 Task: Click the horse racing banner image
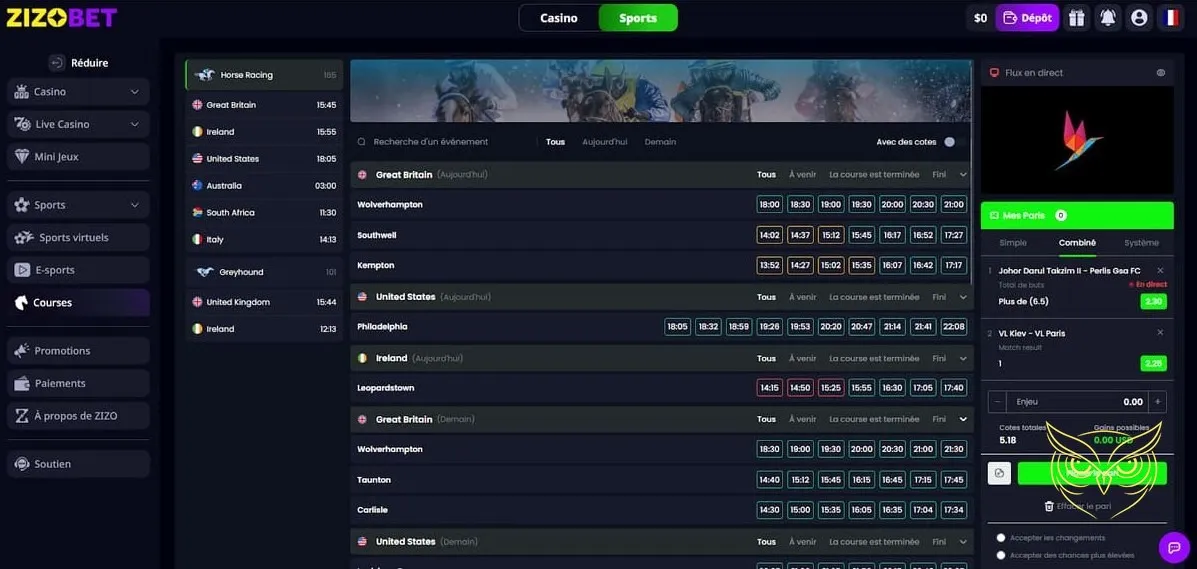click(661, 91)
